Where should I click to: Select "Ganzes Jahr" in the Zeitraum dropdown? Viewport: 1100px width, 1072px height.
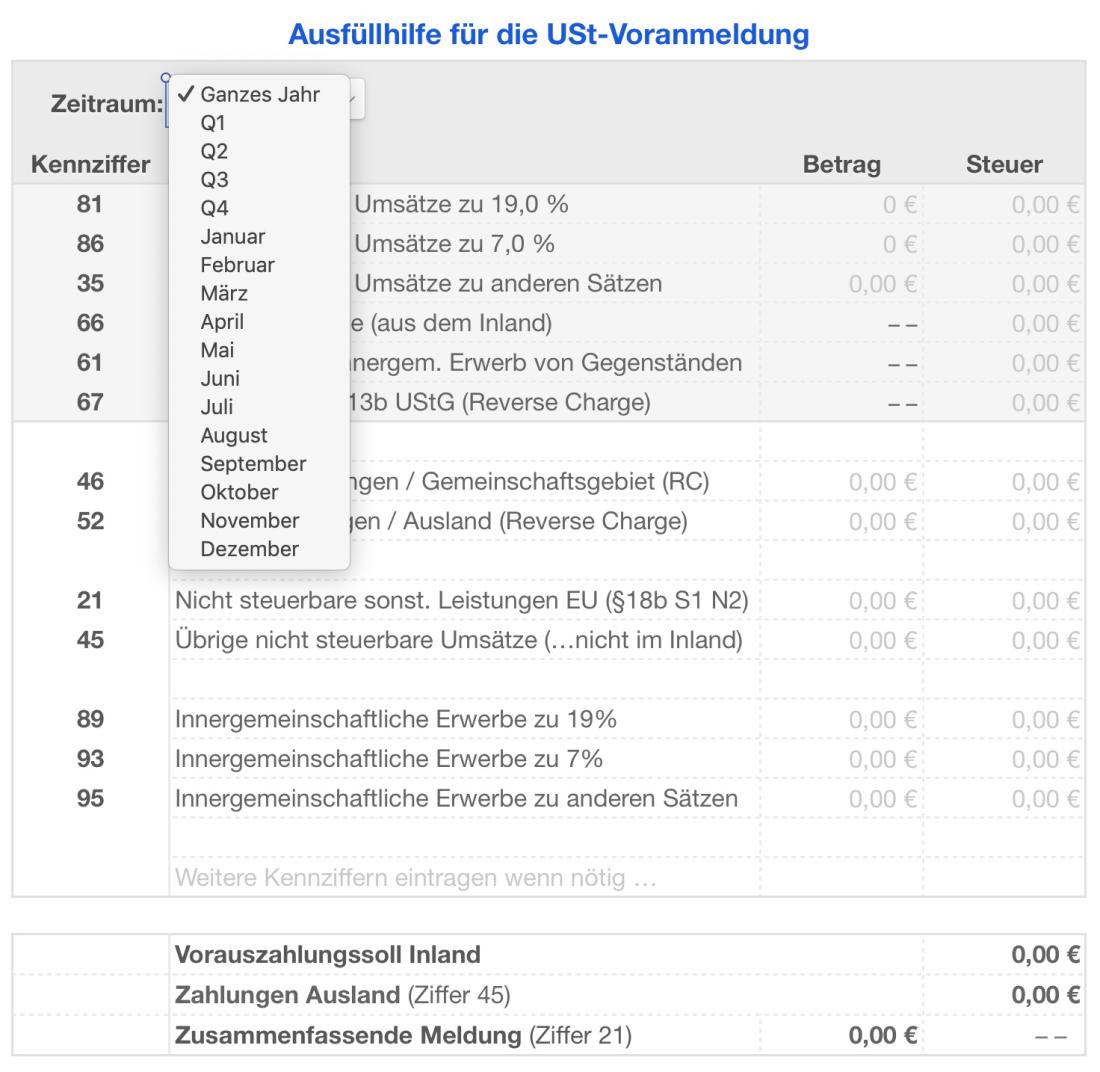[x=258, y=95]
